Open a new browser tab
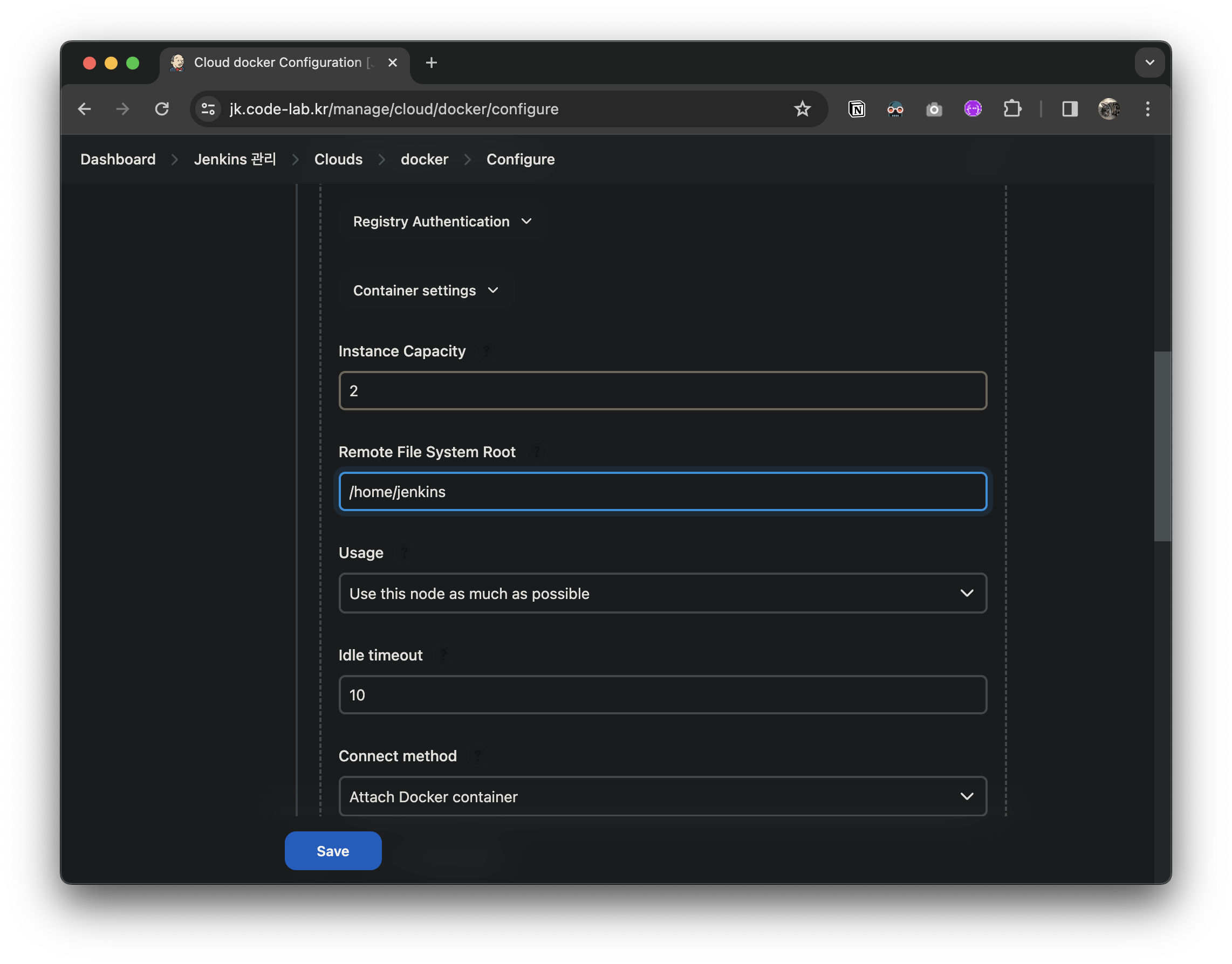1232x964 pixels. (432, 63)
